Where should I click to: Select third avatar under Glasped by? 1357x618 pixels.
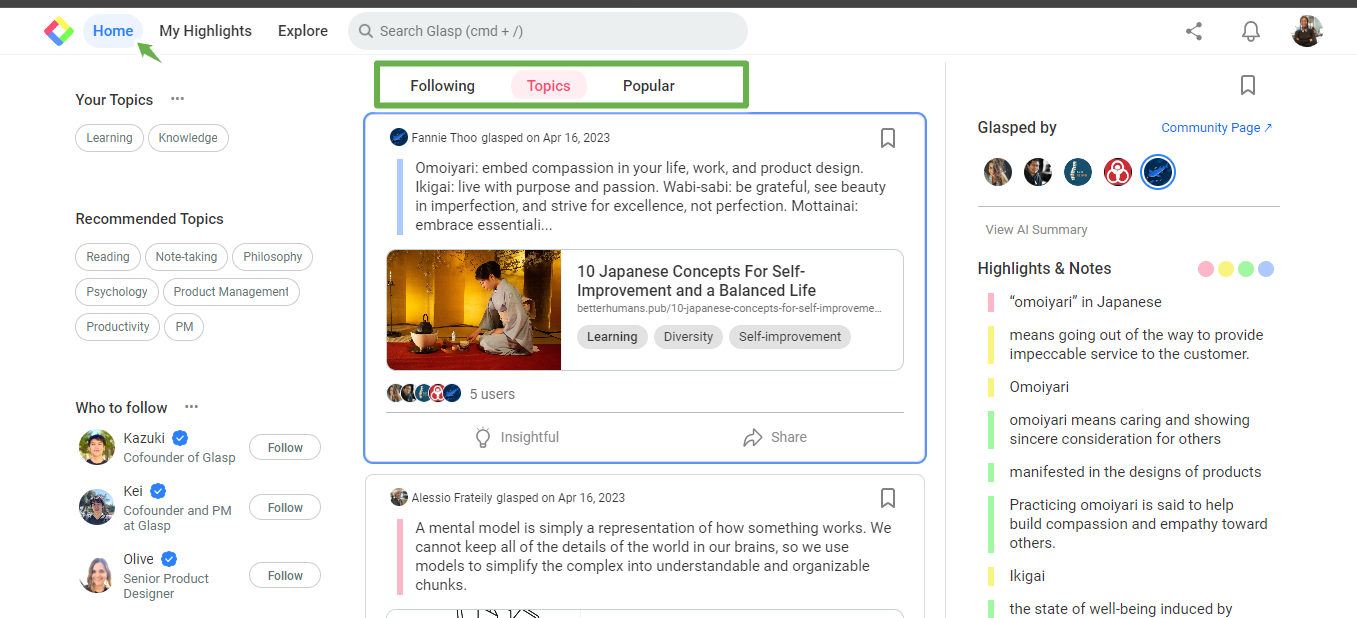click(1078, 172)
